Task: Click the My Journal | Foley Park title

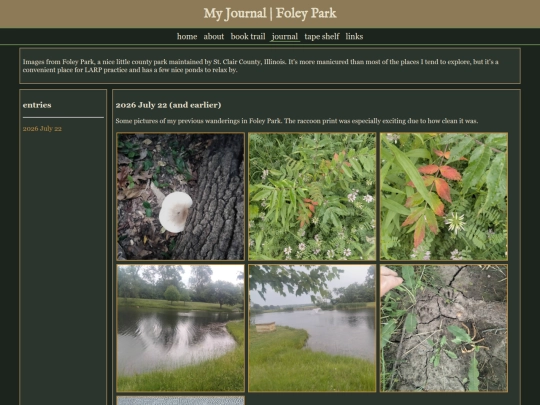Action: (x=270, y=13)
